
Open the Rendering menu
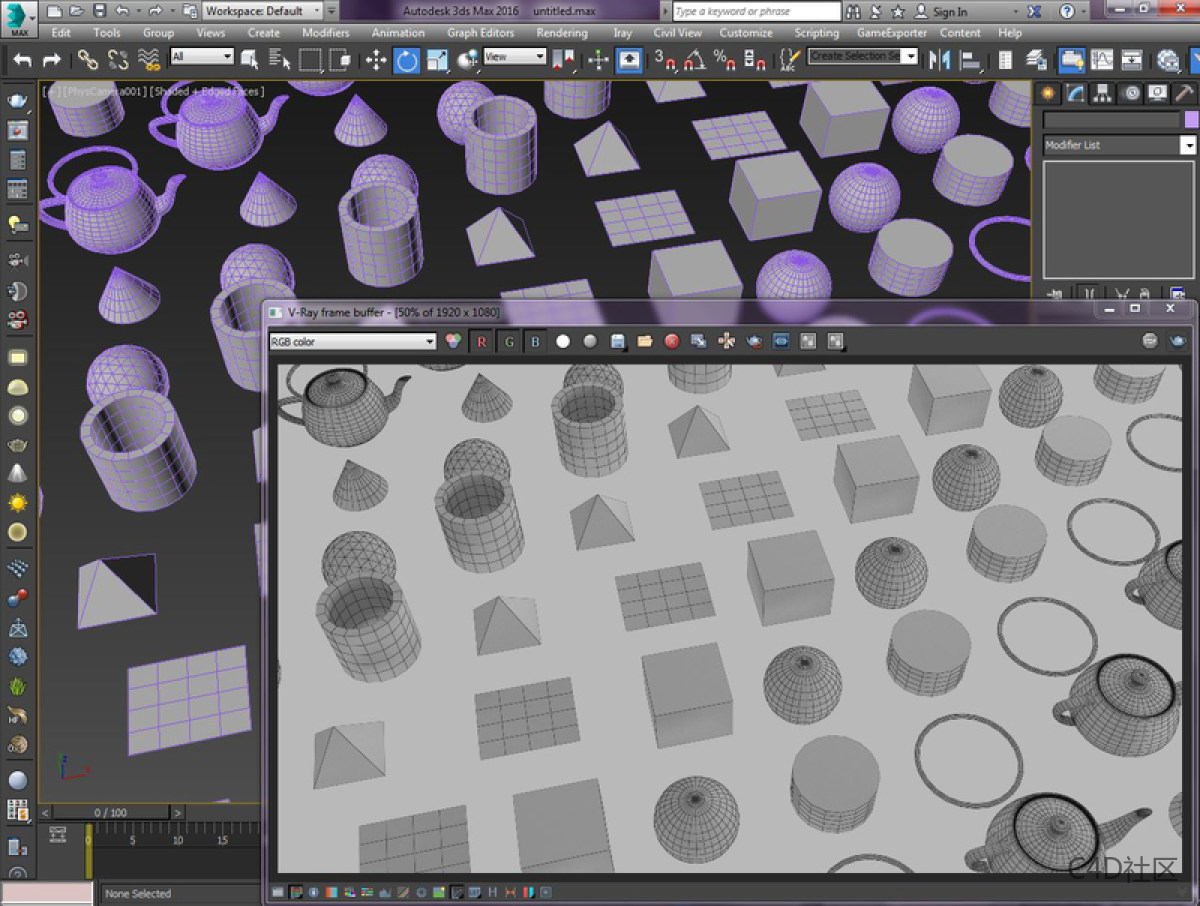click(x=561, y=33)
